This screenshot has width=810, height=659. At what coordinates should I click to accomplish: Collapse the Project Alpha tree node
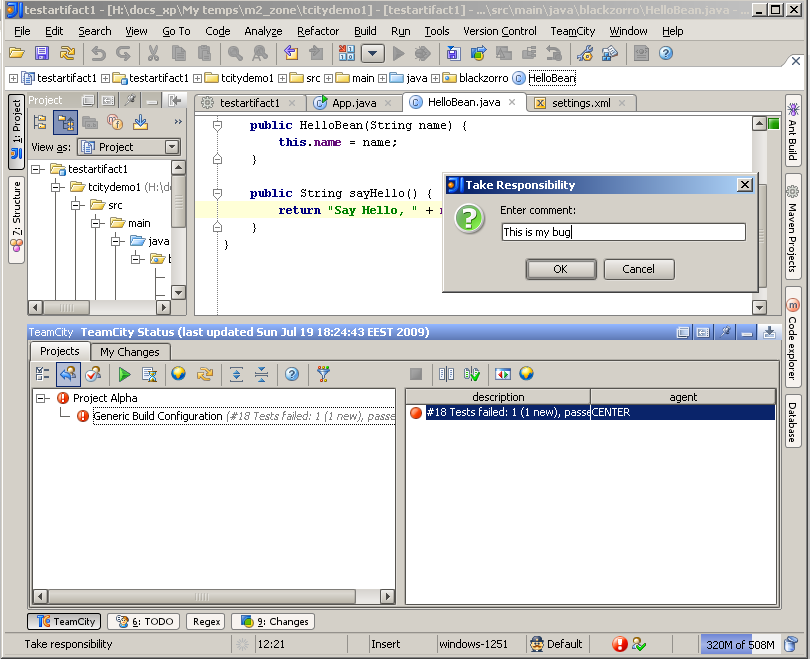tap(42, 398)
